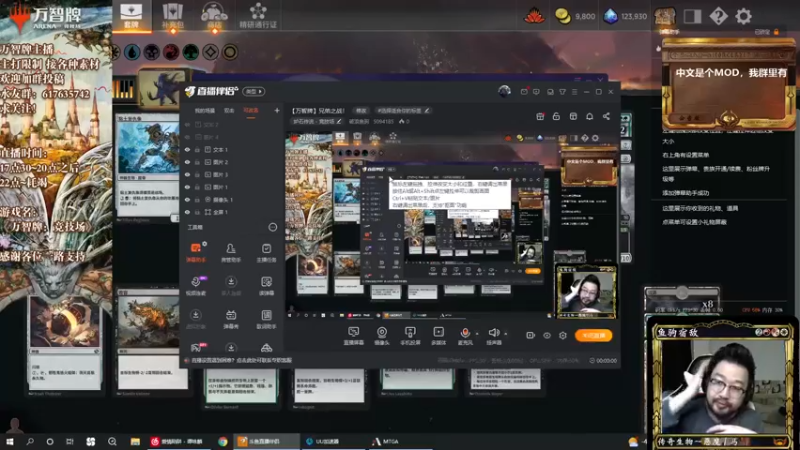Filter decks by blue mana
800x450 pixels.
click(x=132, y=52)
